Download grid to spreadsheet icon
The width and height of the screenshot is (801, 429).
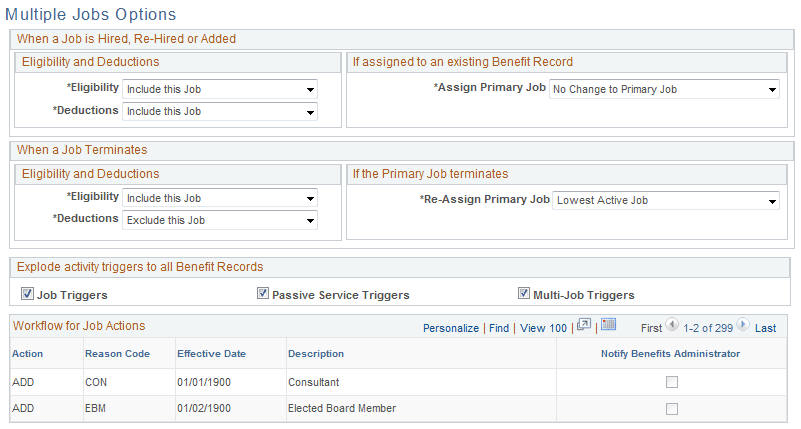click(608, 324)
